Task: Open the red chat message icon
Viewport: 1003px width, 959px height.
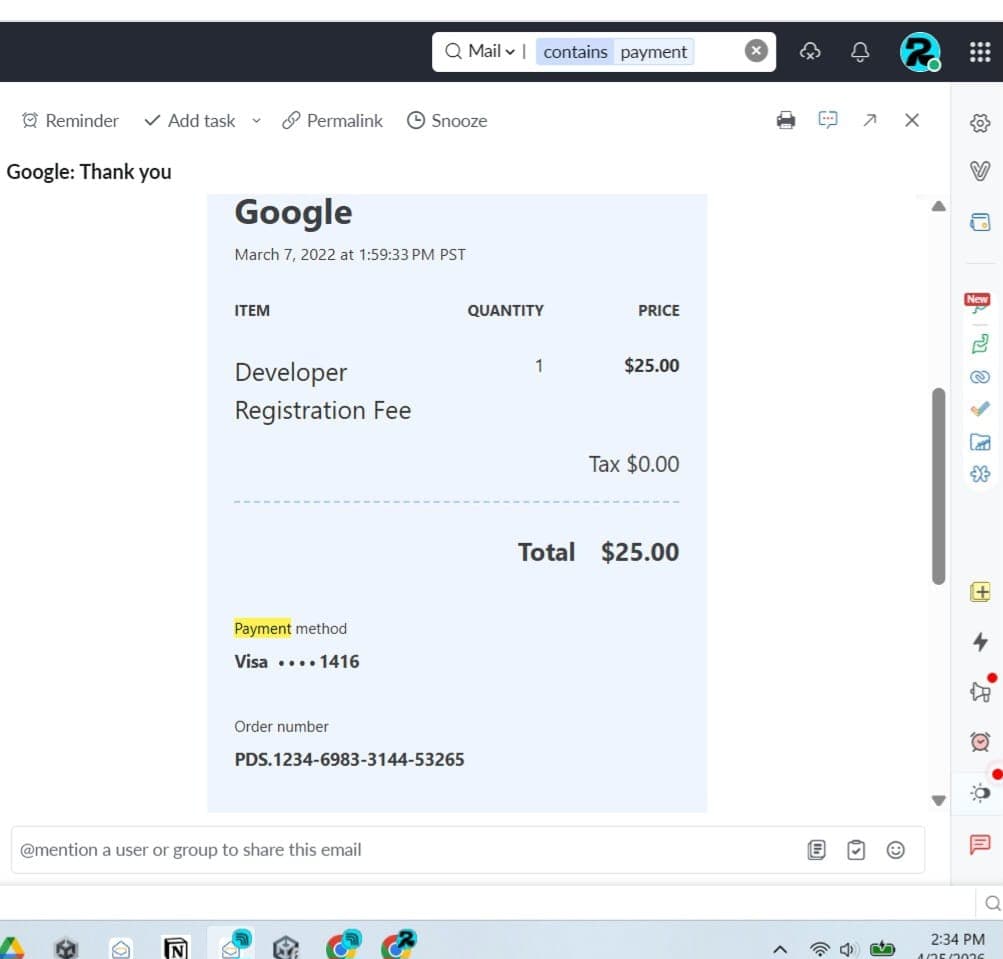Action: tap(980, 844)
